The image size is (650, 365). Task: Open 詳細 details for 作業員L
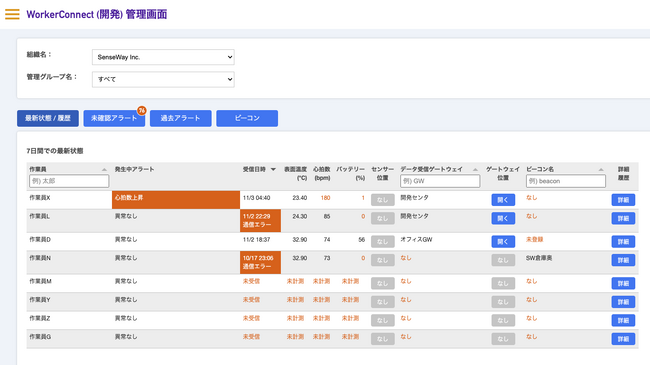[623, 219]
